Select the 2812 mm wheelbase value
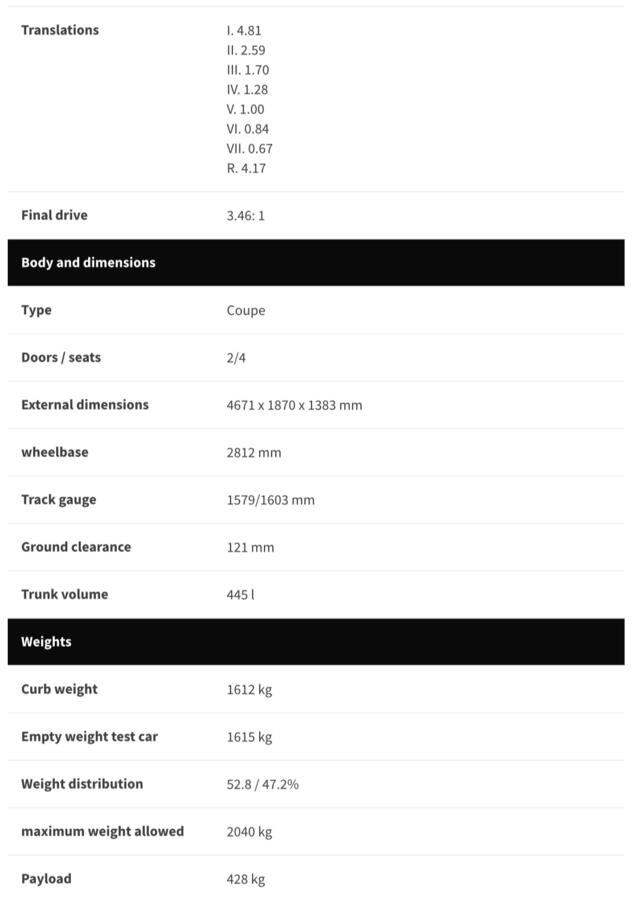This screenshot has height=900, width=641. click(254, 453)
